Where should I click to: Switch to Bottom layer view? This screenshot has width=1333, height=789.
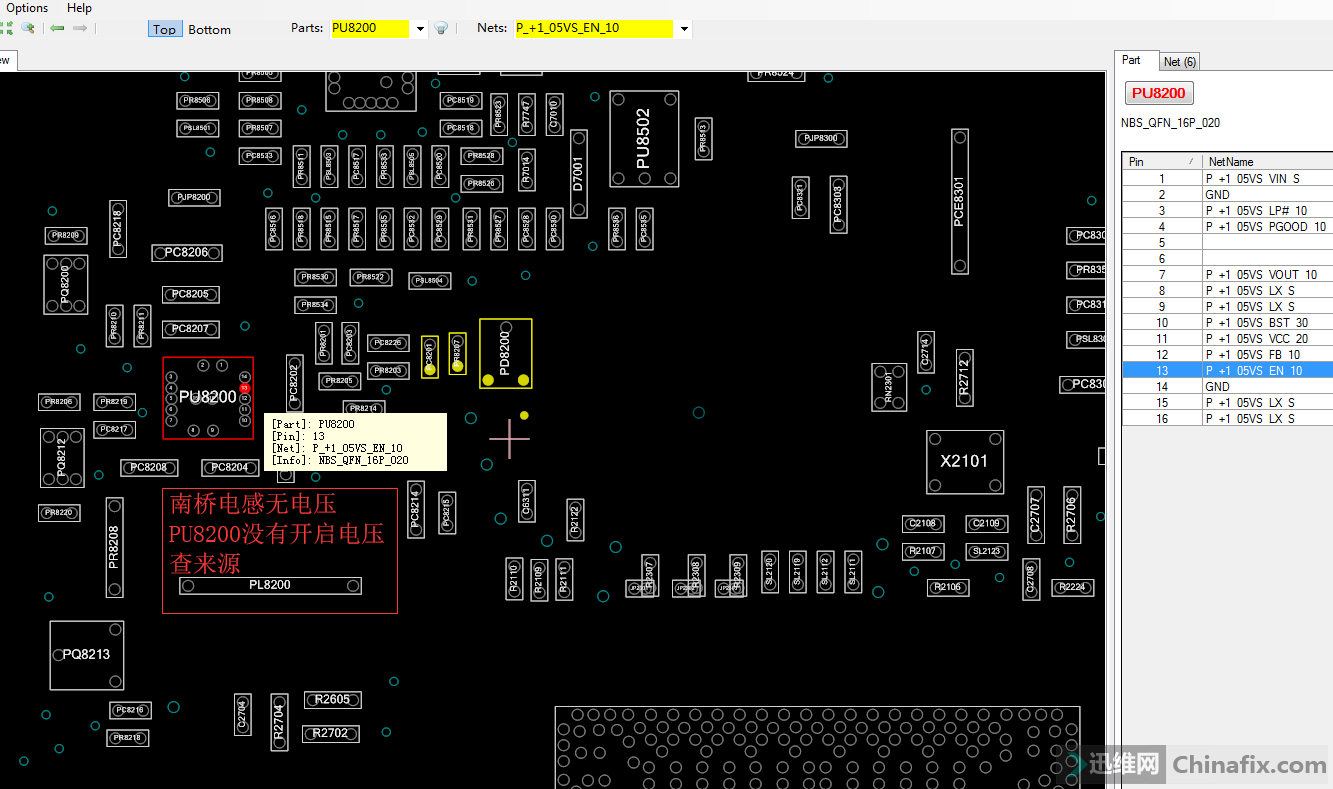209,29
